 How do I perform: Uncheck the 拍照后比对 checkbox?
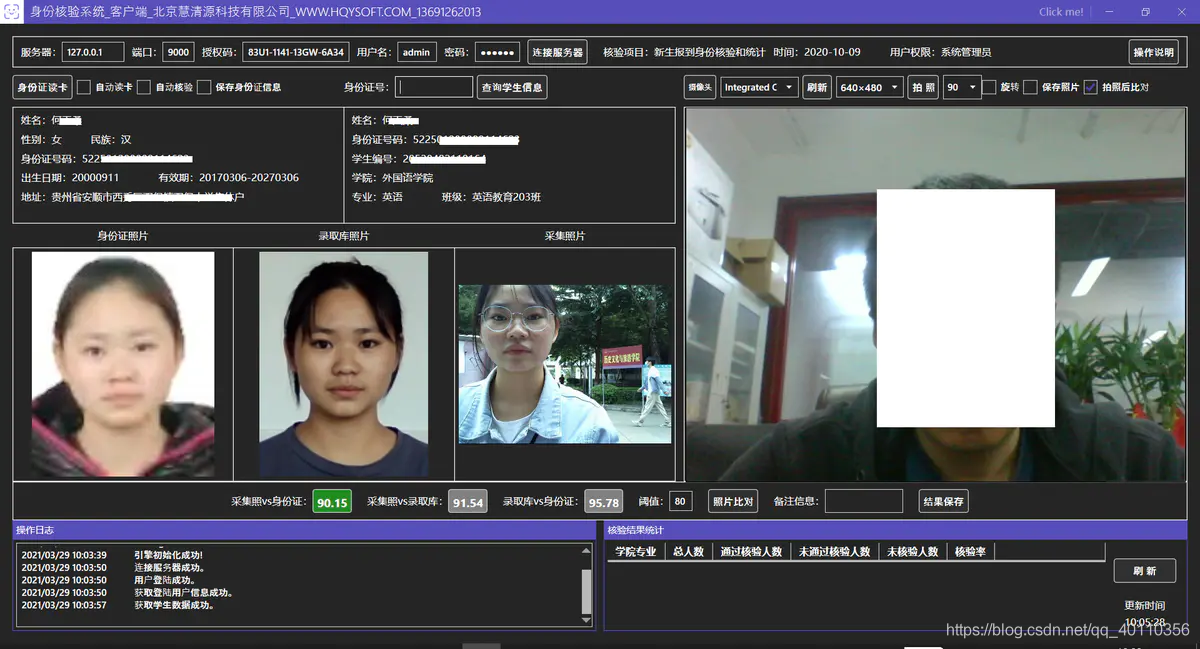pos(1090,87)
